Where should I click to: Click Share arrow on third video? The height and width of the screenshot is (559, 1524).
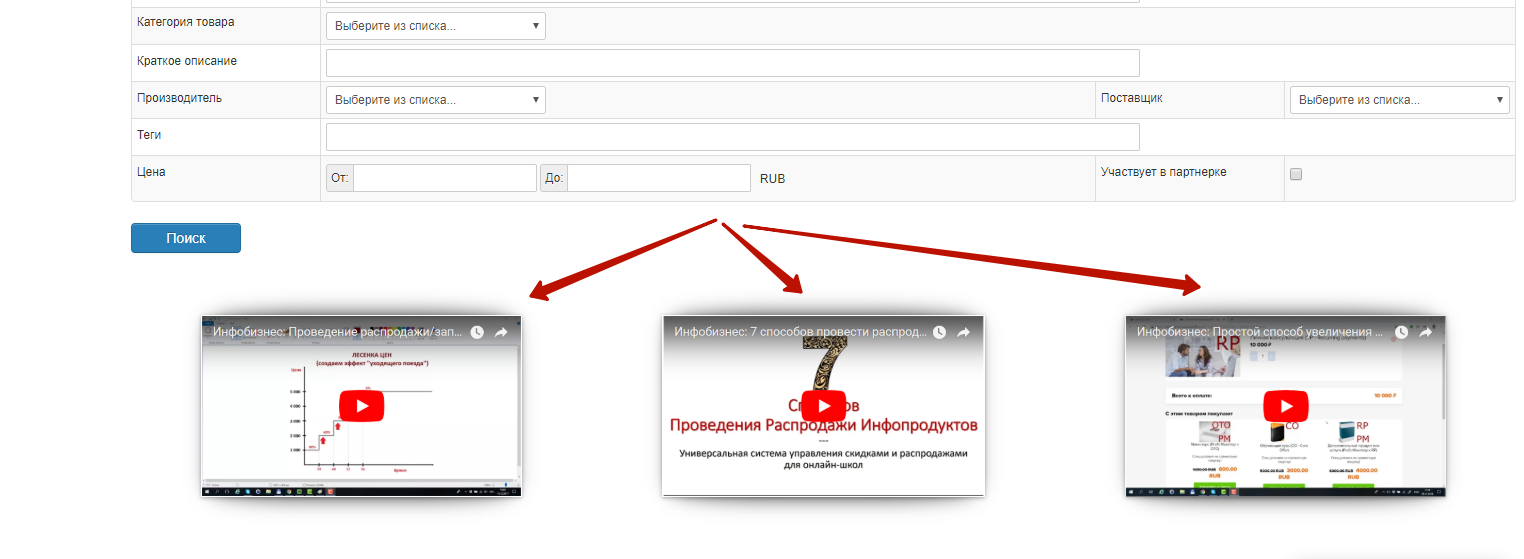click(x=1425, y=332)
